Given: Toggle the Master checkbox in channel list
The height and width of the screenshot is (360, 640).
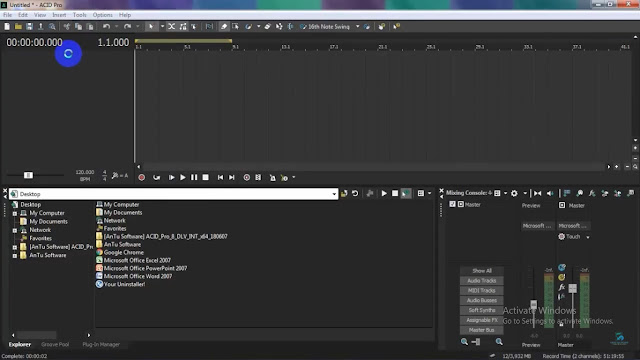Looking at the screenshot, I should pos(452,204).
